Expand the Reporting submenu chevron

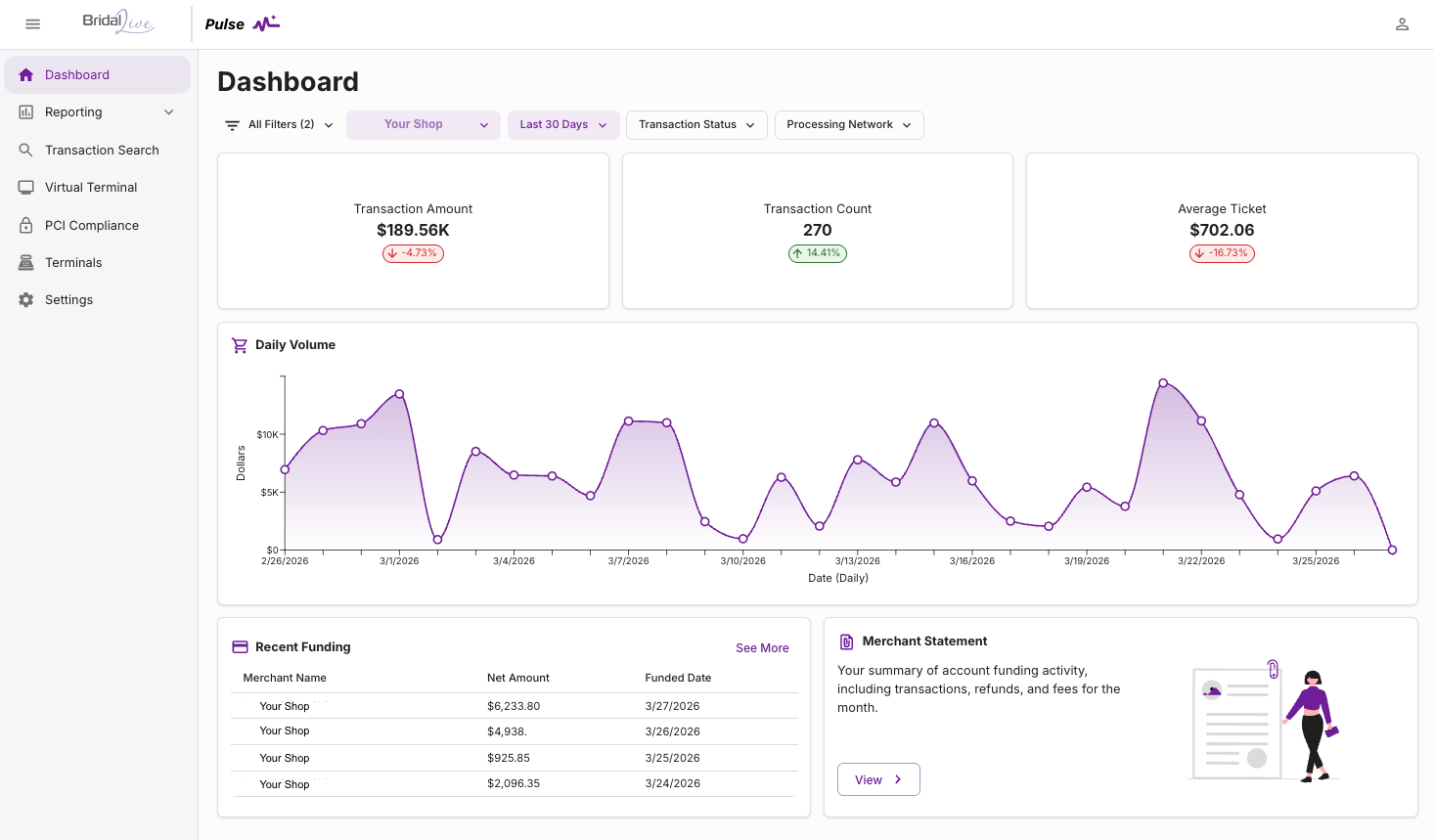point(169,112)
